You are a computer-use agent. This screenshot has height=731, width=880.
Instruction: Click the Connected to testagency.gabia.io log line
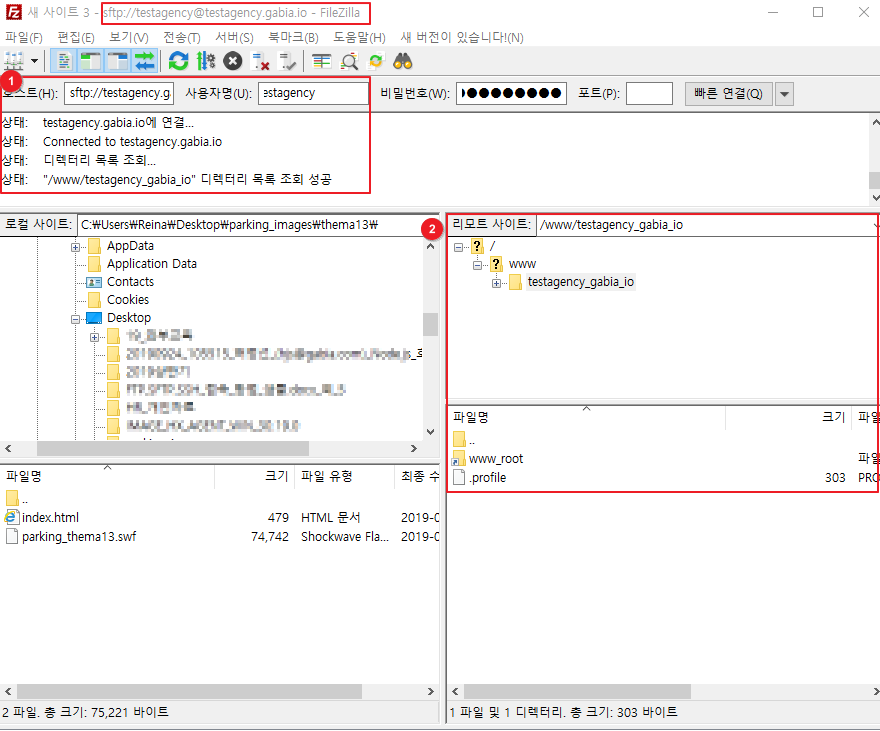[132, 141]
